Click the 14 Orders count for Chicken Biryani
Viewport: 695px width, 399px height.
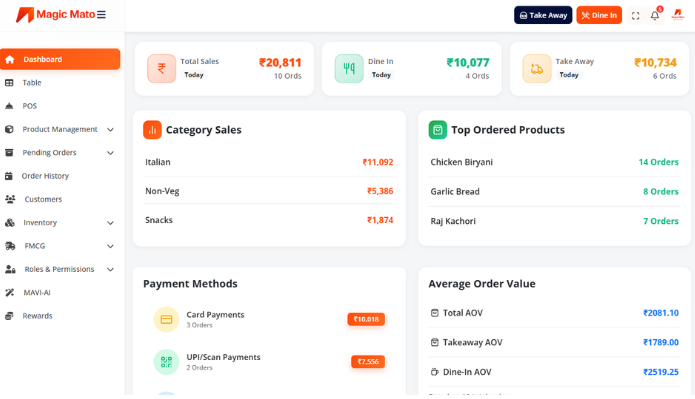click(x=659, y=162)
